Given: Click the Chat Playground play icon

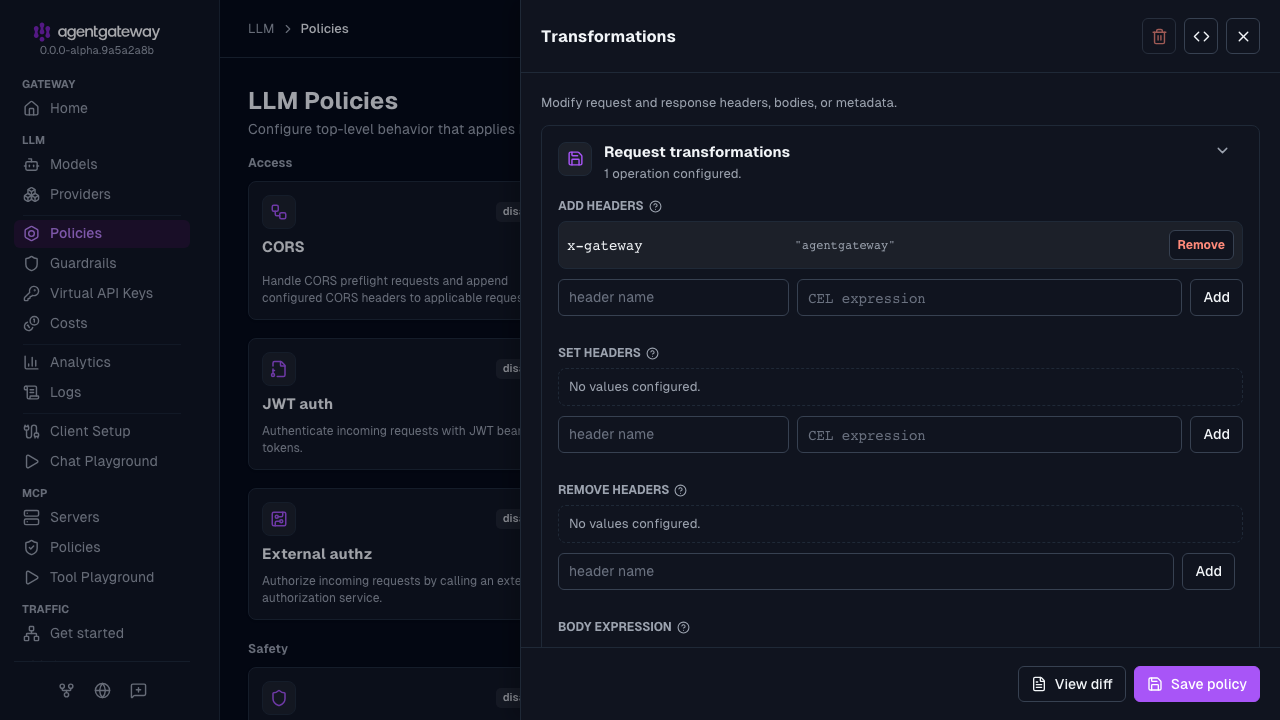Looking at the screenshot, I should pos(31,461).
